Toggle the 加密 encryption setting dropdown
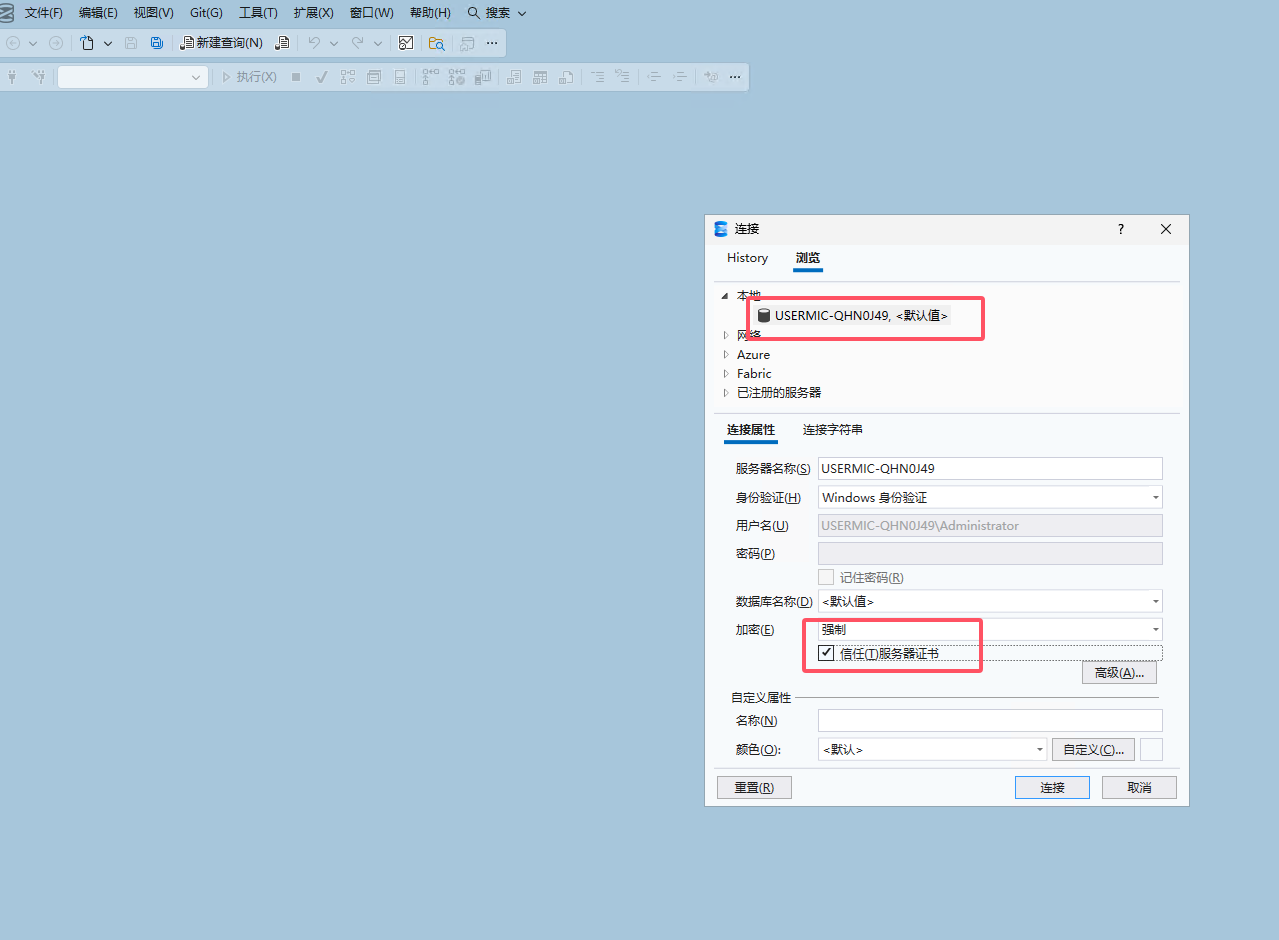The height and width of the screenshot is (940, 1279). (x=1156, y=629)
